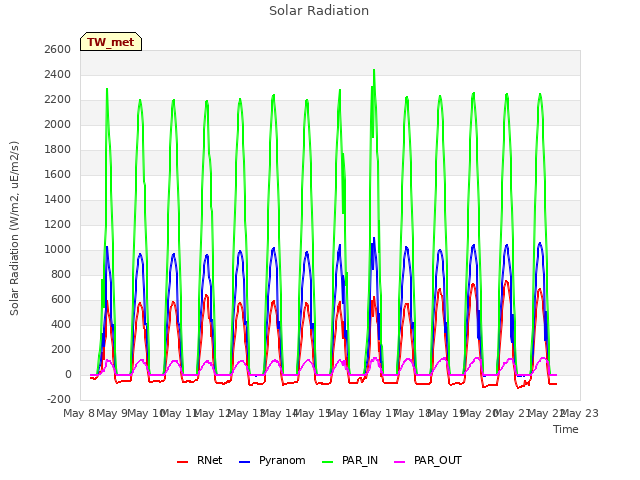Viewport: 640px width, 480px height.
Task: Click the 1200 y-axis tick label
Action: (58, 224)
